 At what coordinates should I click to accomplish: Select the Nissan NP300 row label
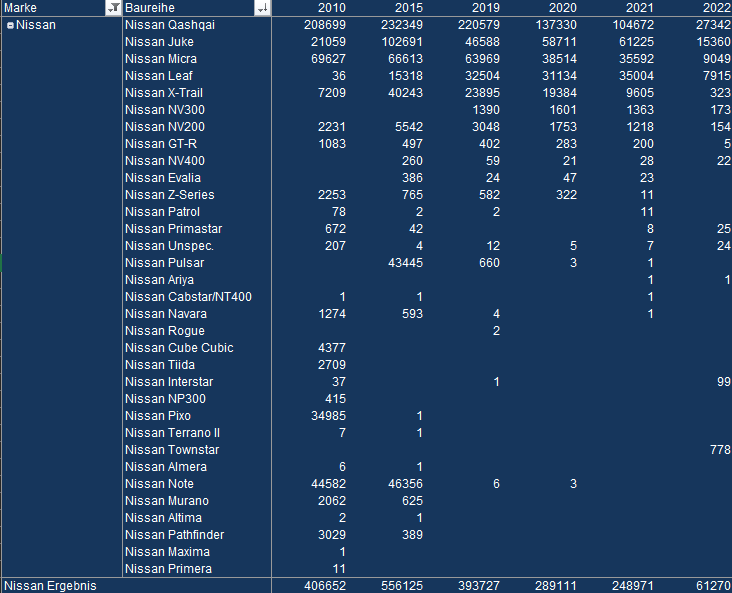[x=165, y=399]
